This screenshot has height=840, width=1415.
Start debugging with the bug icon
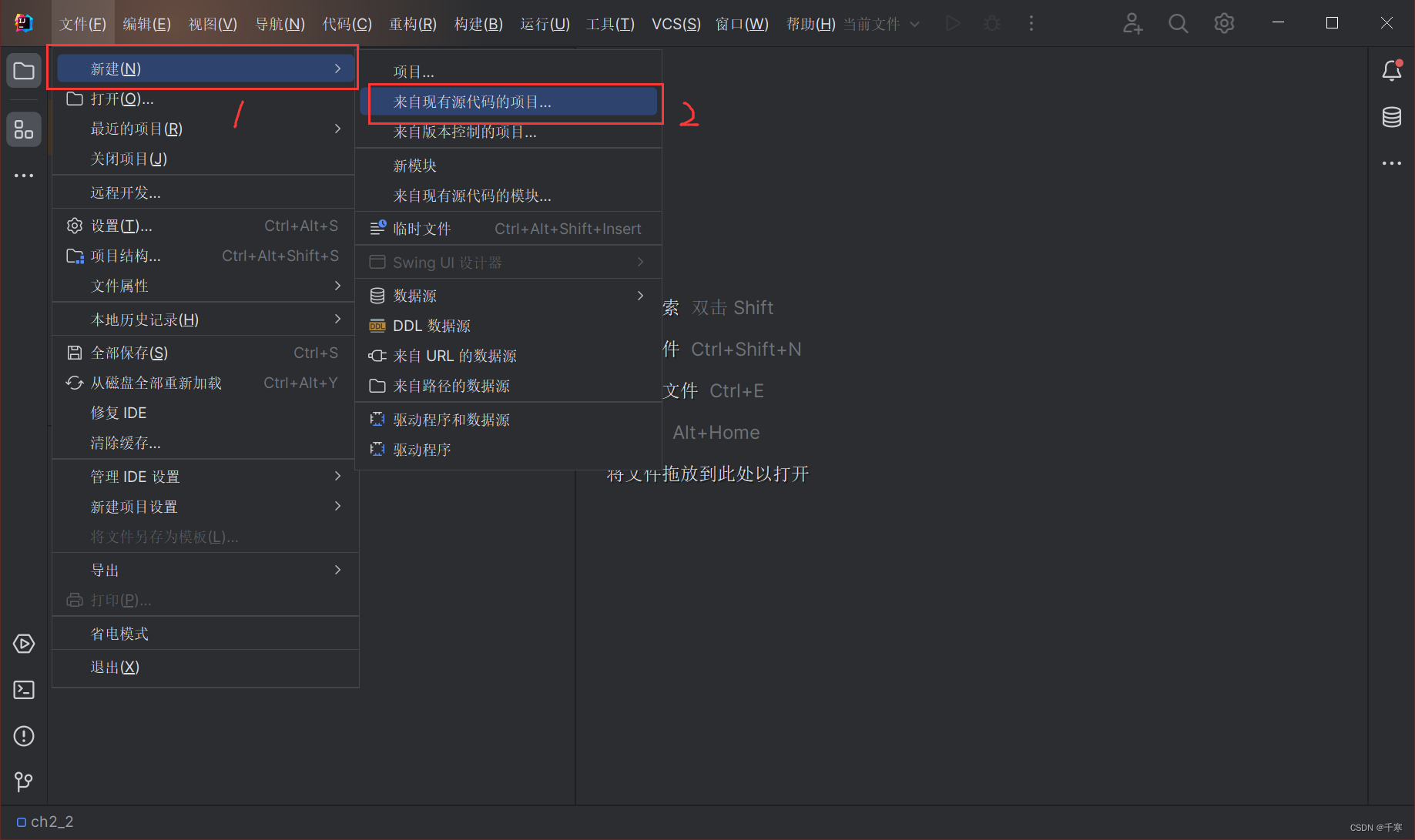[x=991, y=23]
